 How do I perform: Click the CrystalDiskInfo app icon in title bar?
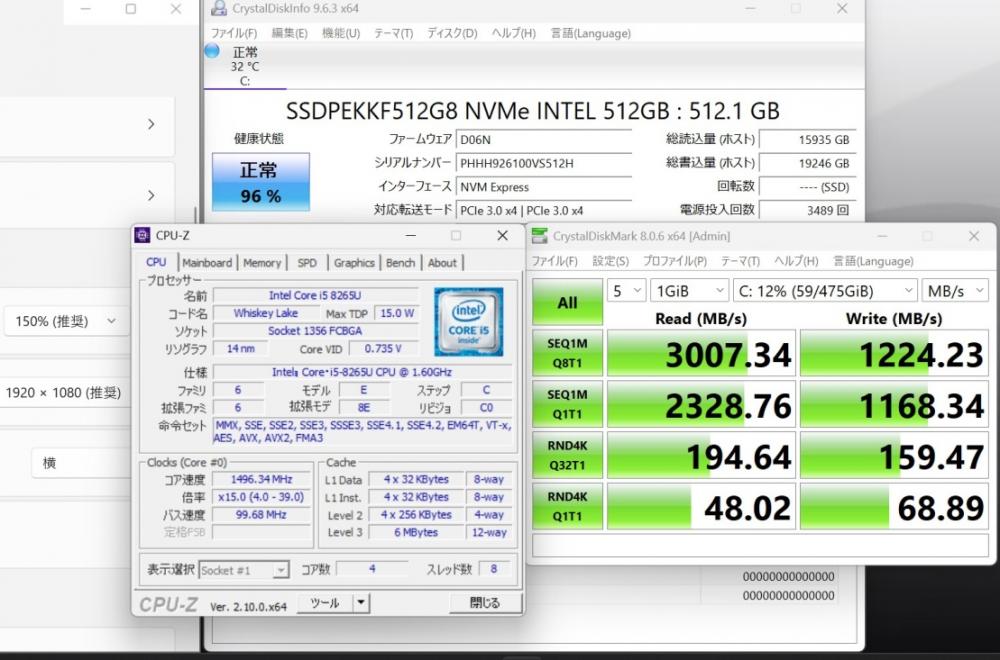click(x=219, y=8)
